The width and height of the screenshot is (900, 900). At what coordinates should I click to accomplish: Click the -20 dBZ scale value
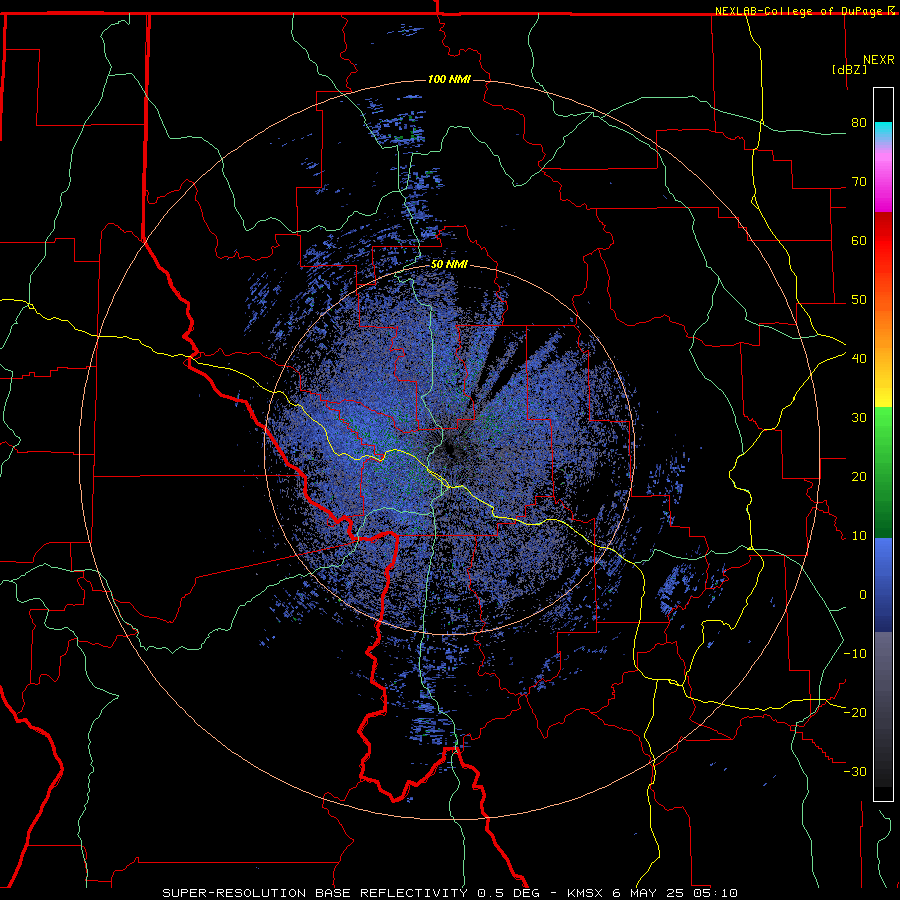855,713
